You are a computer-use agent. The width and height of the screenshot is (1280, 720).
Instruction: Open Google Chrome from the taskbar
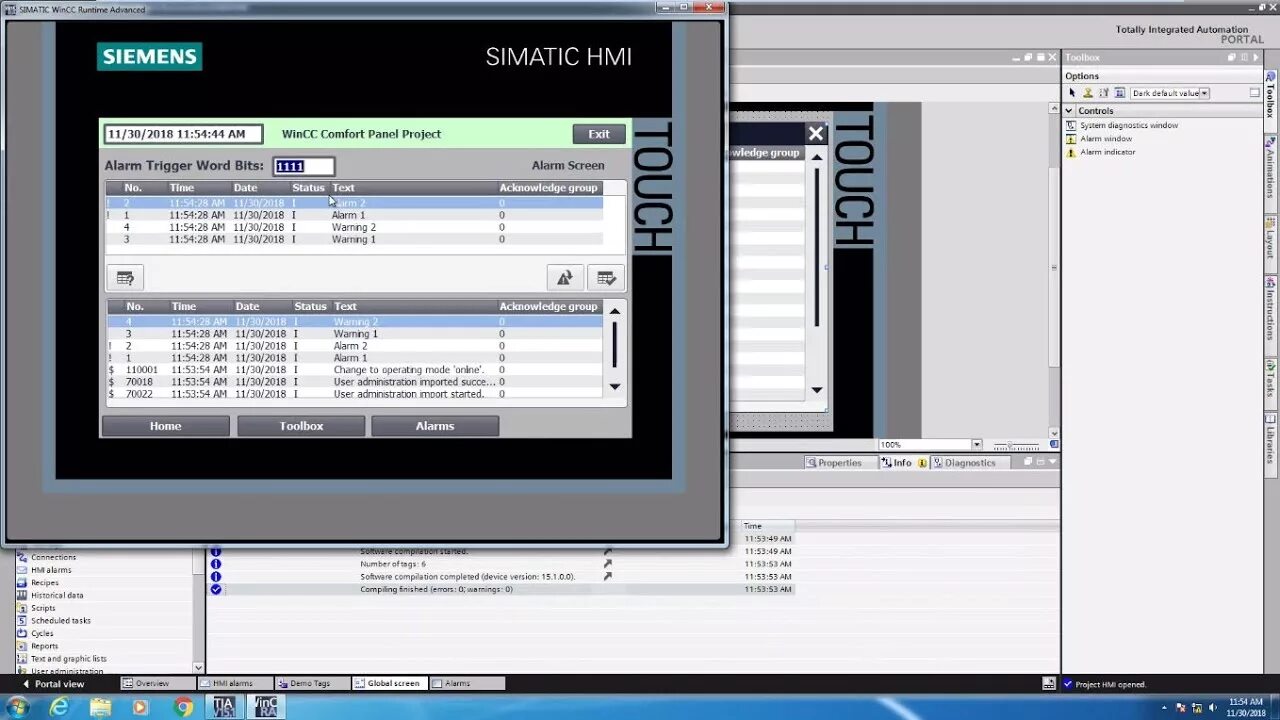tap(183, 707)
